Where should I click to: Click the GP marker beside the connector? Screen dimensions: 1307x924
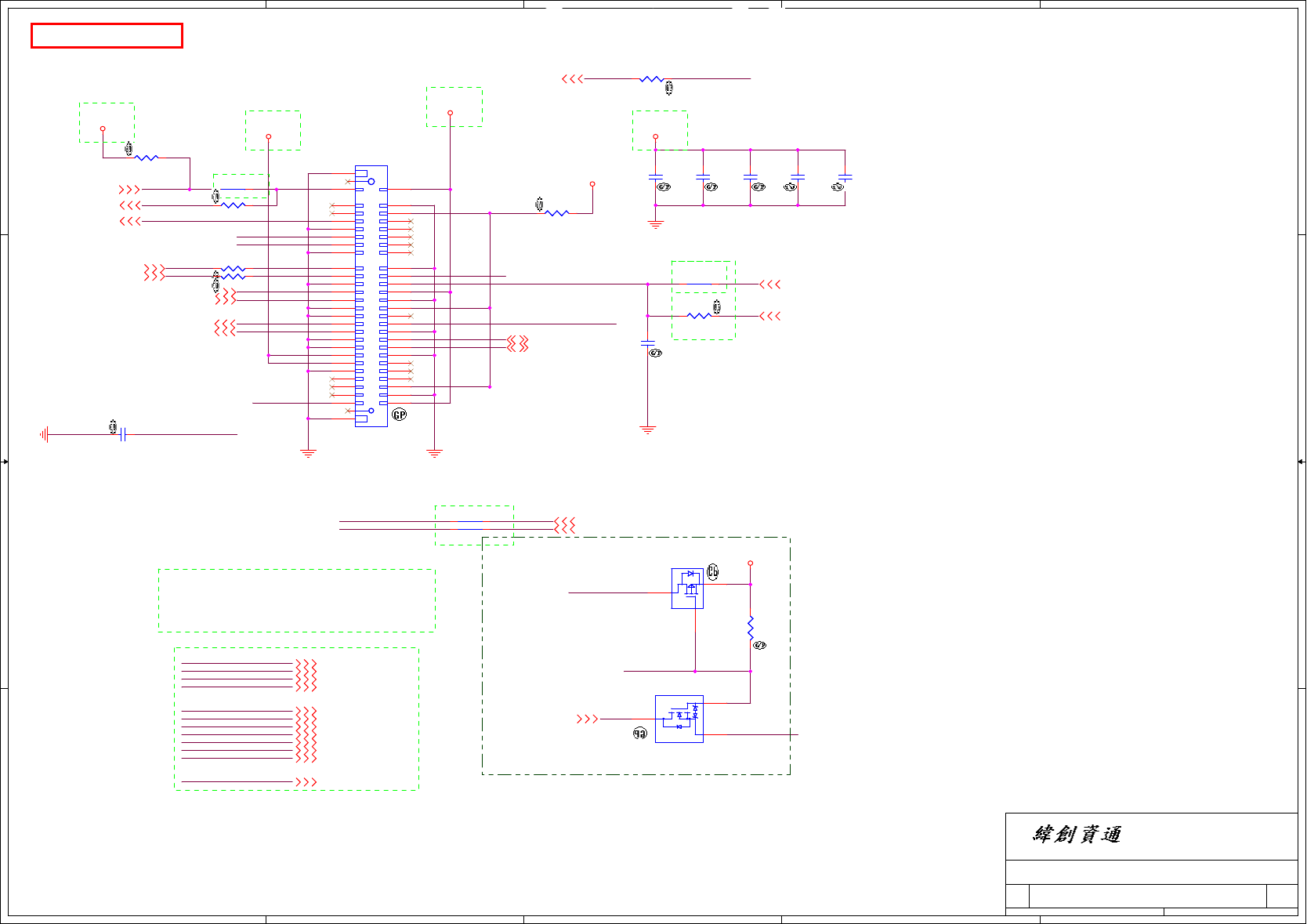[400, 415]
